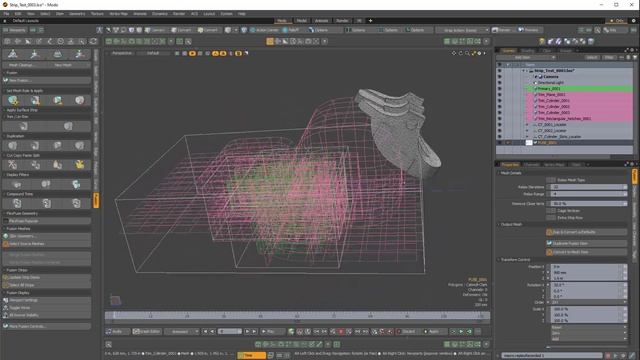
Task: Click the yellow split icon in Cut Copy Paste Split
Action: [80, 164]
